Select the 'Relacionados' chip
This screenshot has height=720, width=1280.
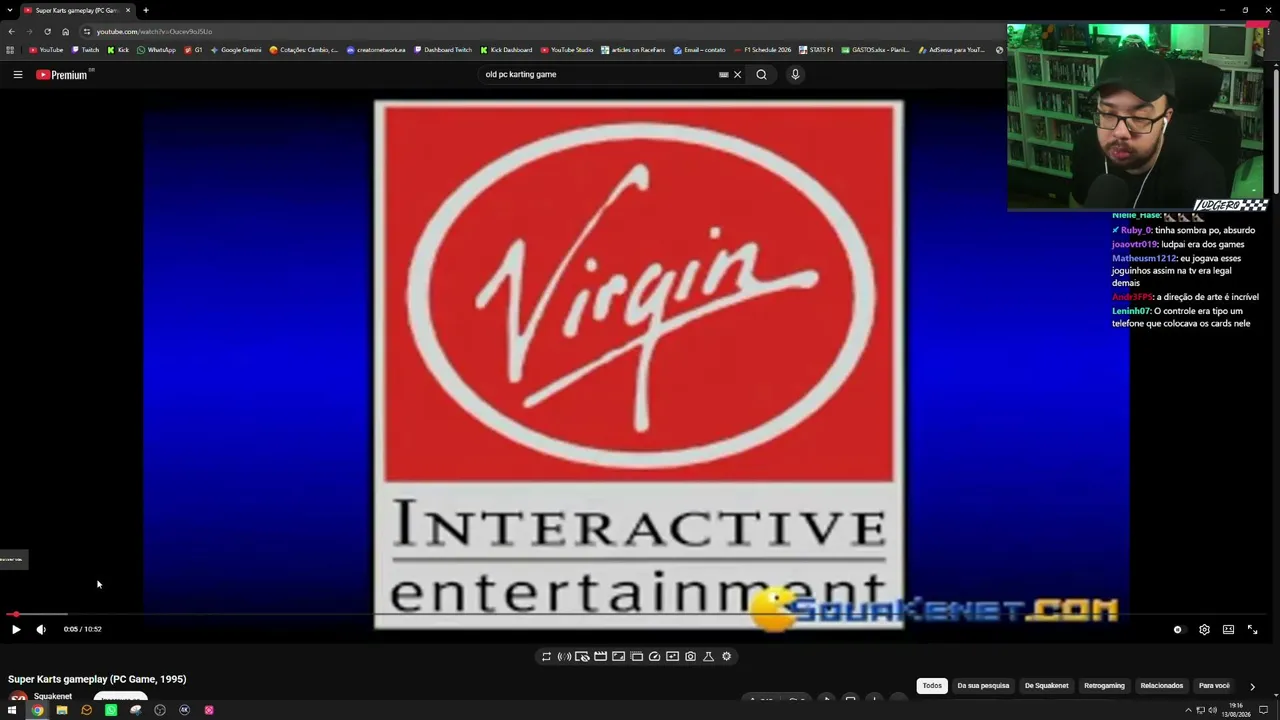click(x=1162, y=686)
